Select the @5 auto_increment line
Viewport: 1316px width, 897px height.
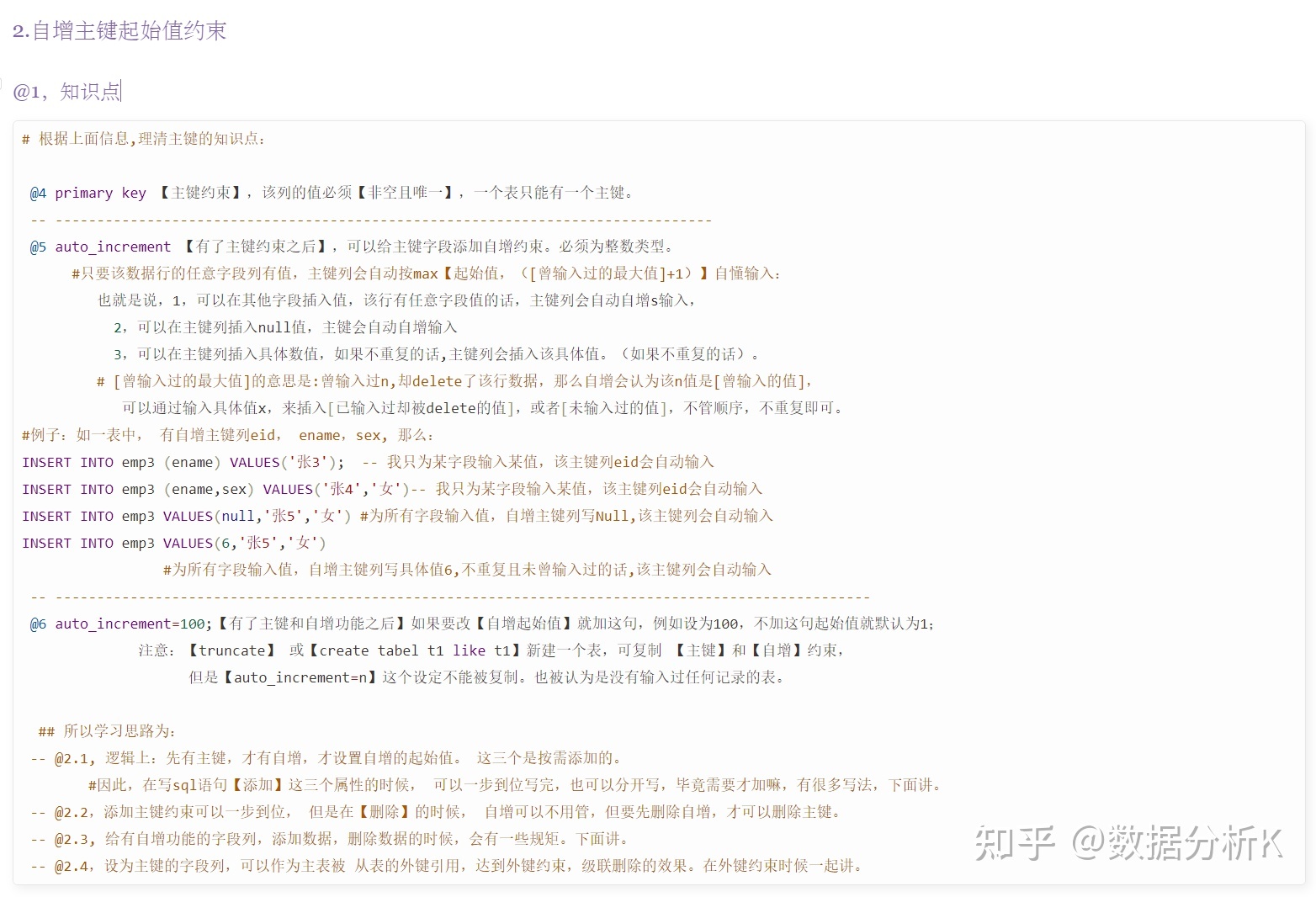(x=351, y=247)
